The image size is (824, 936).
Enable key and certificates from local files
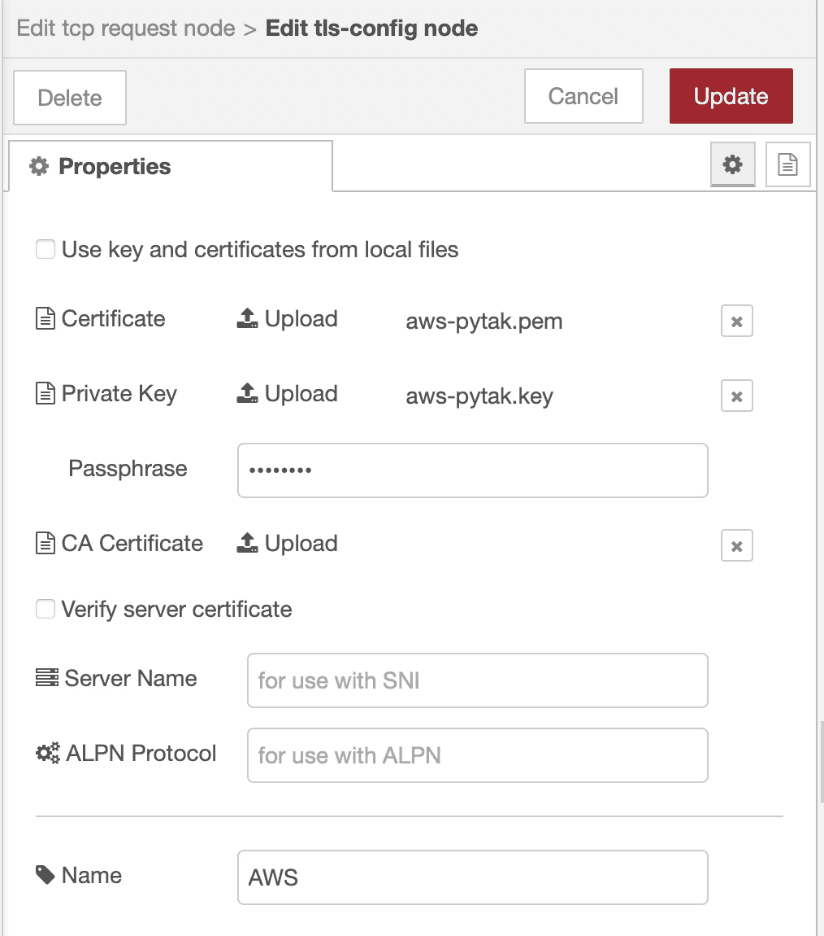[45, 249]
